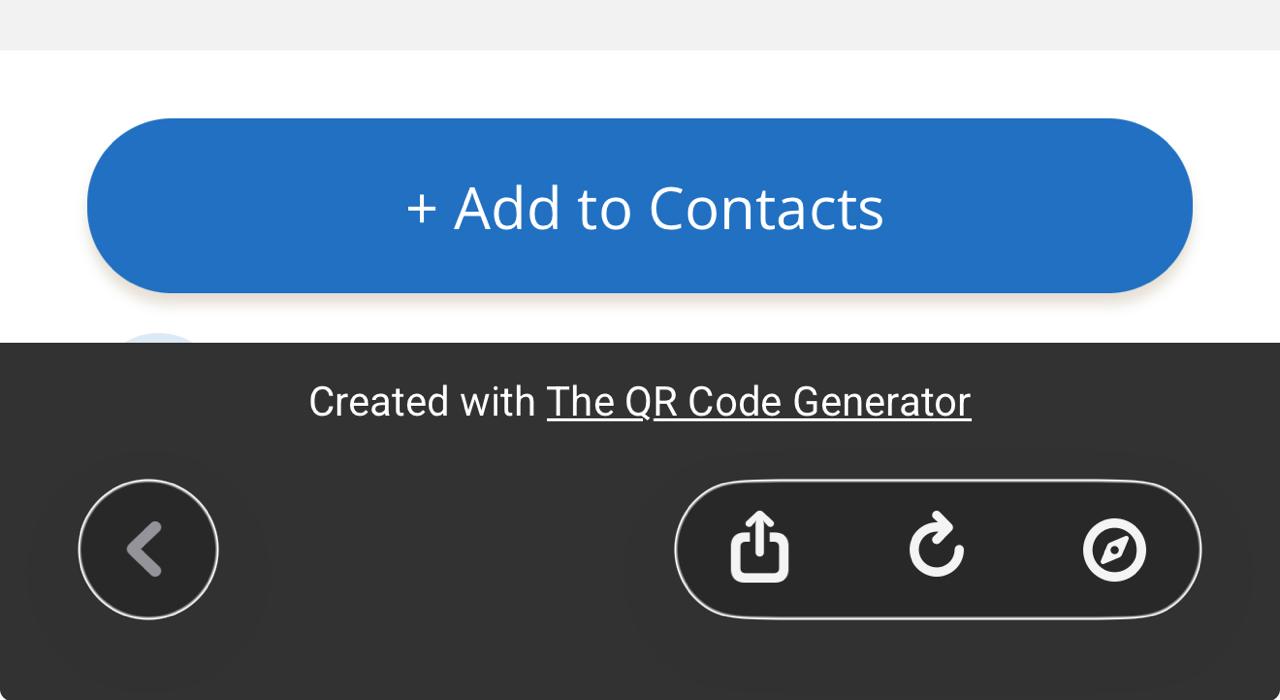Click the "Created with" text
This screenshot has height=700, width=1280.
click(421, 402)
